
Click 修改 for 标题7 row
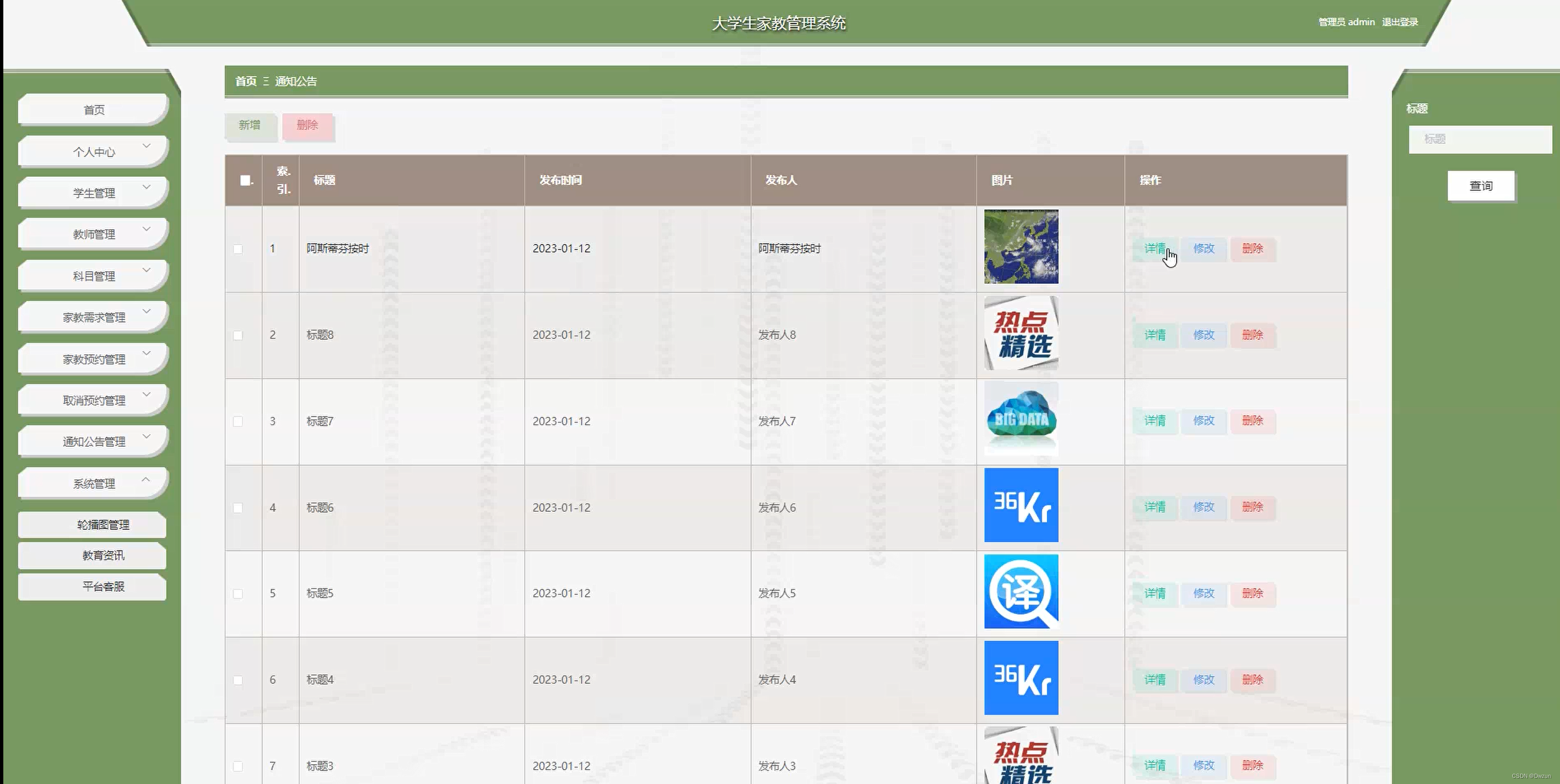pyautogui.click(x=1204, y=421)
